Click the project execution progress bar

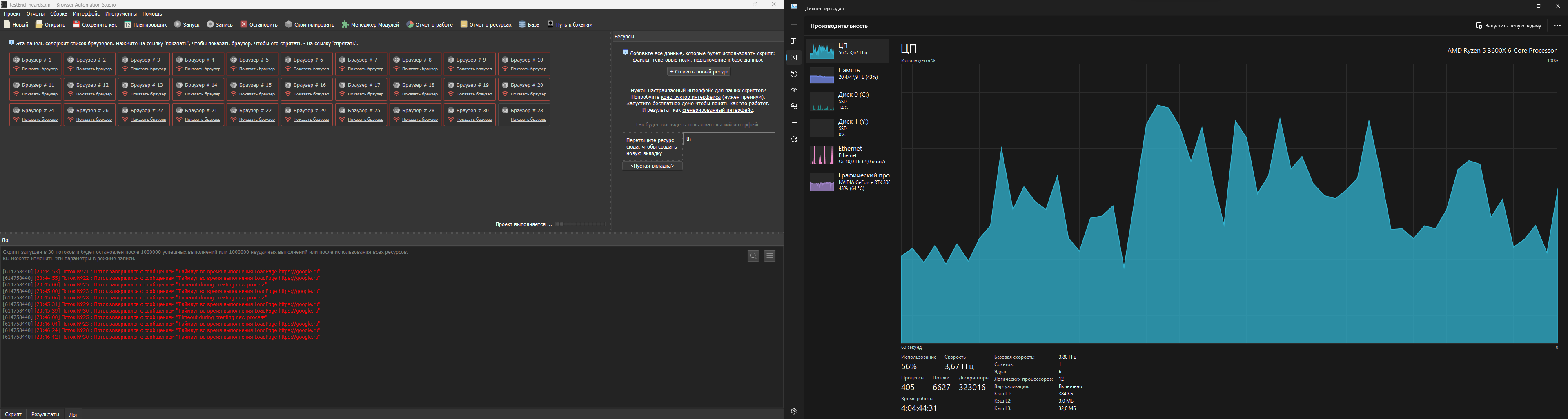click(x=579, y=224)
